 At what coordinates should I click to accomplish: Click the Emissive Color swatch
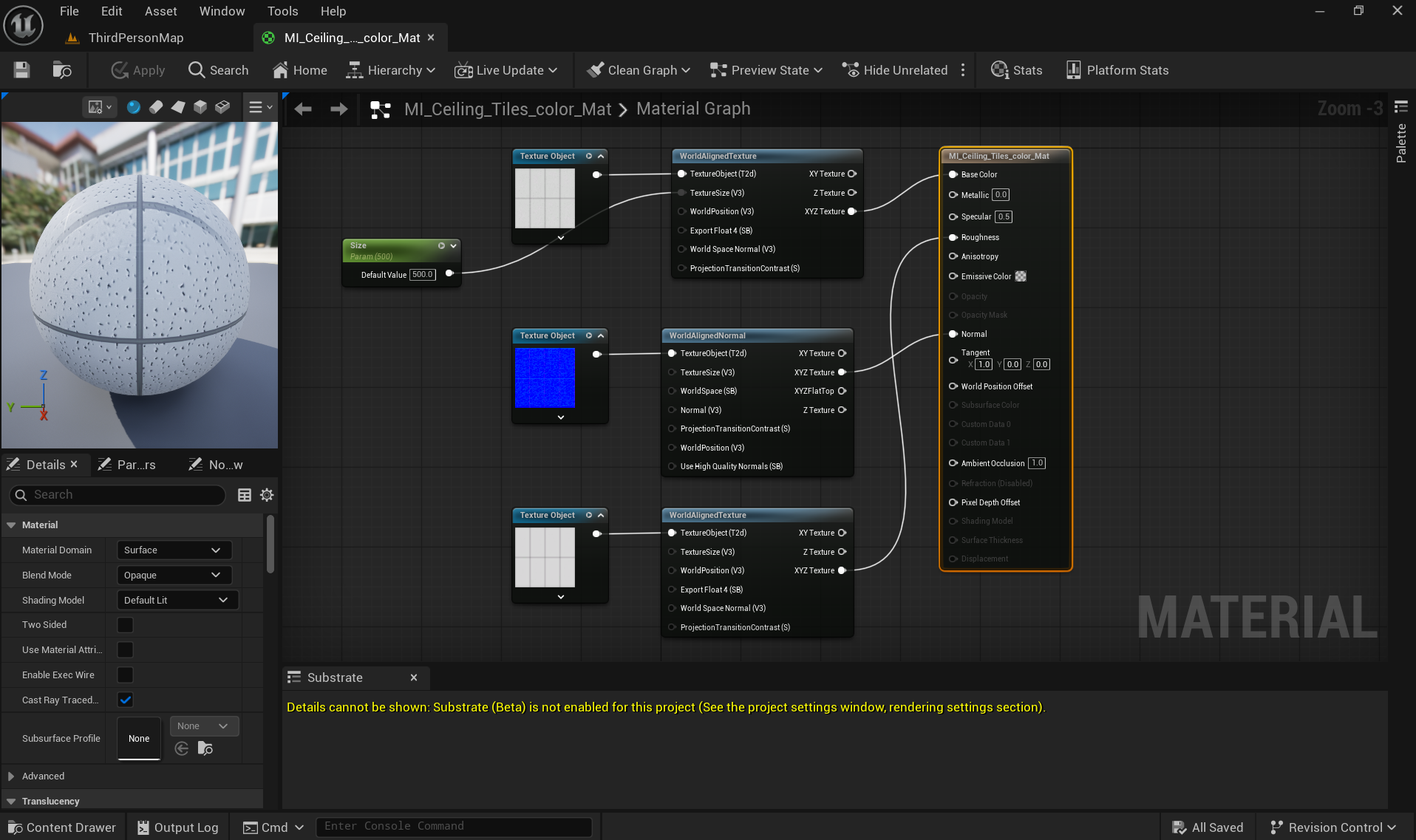coord(1021,276)
